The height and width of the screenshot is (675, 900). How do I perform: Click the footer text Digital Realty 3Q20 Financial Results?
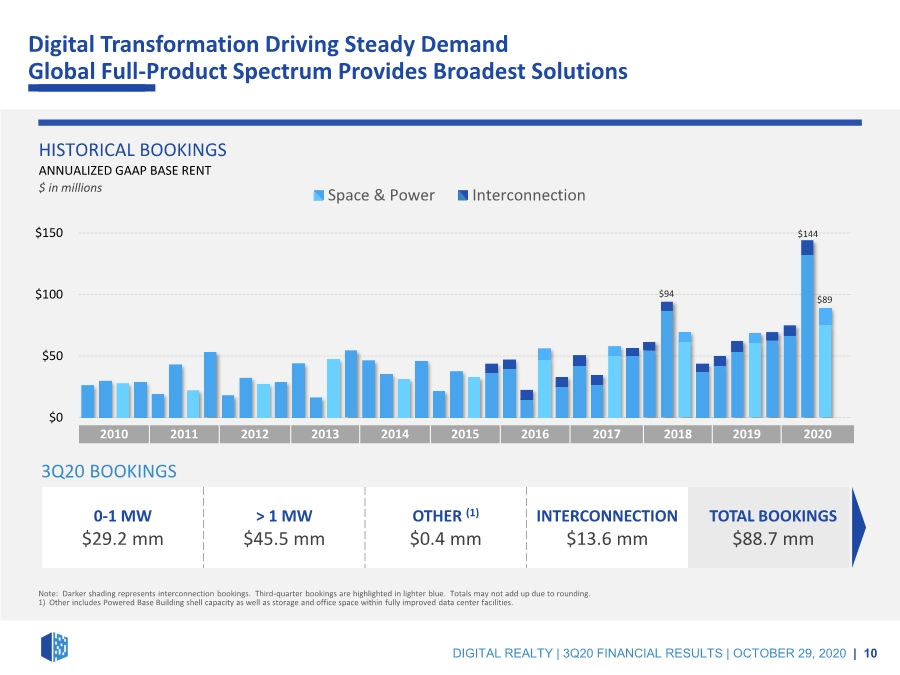coord(587,653)
